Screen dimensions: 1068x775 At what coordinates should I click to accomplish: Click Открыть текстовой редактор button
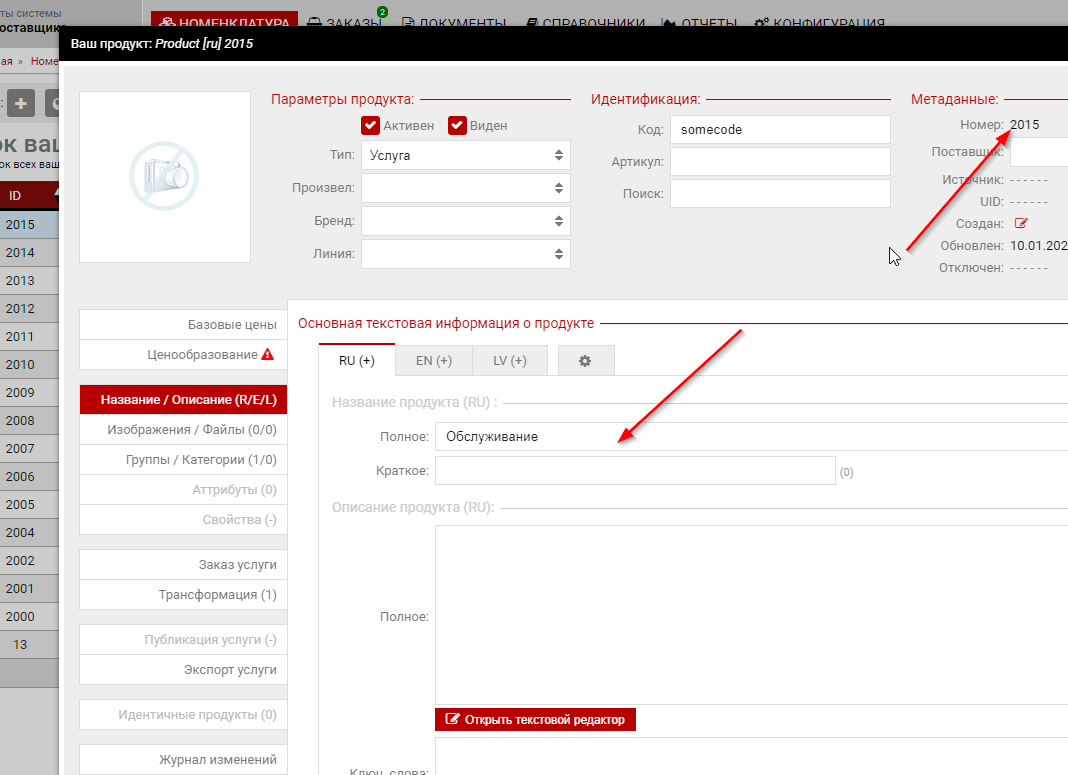(535, 719)
